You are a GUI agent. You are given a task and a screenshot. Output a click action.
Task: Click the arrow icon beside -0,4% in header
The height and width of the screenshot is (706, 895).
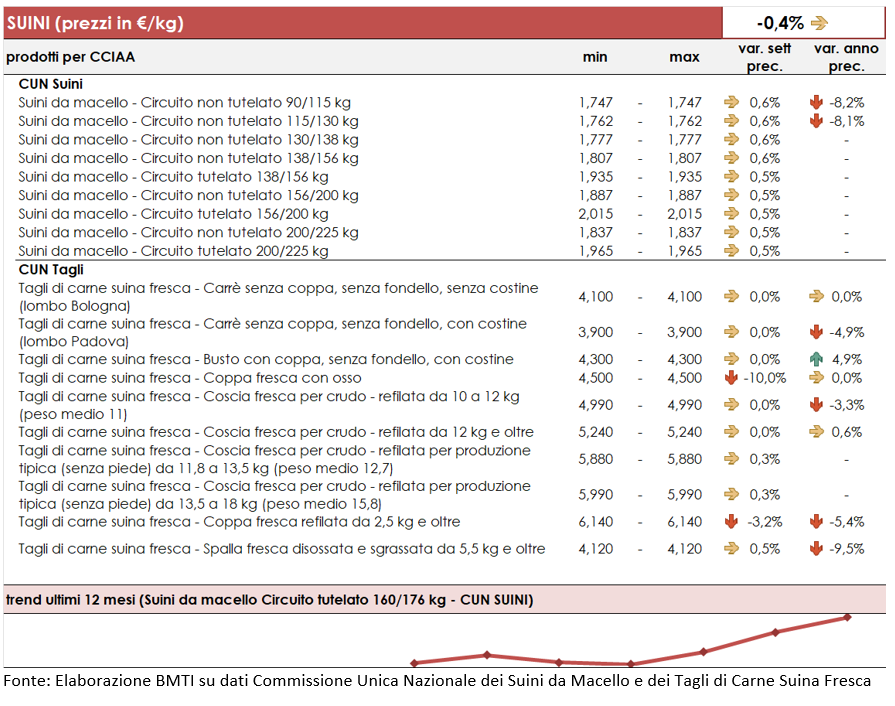tap(819, 23)
